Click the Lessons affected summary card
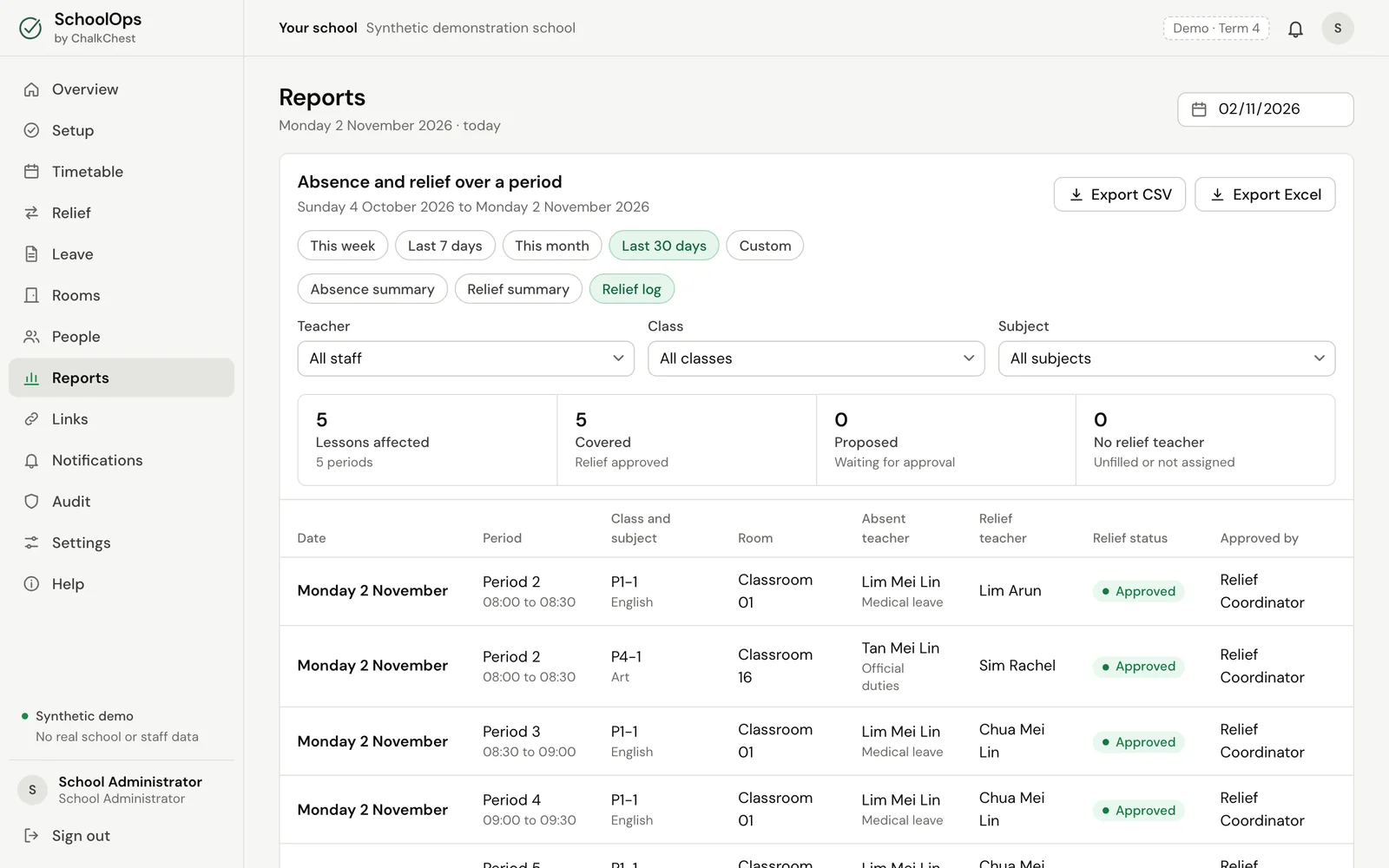Image resolution: width=1389 pixels, height=868 pixels. coord(427,440)
